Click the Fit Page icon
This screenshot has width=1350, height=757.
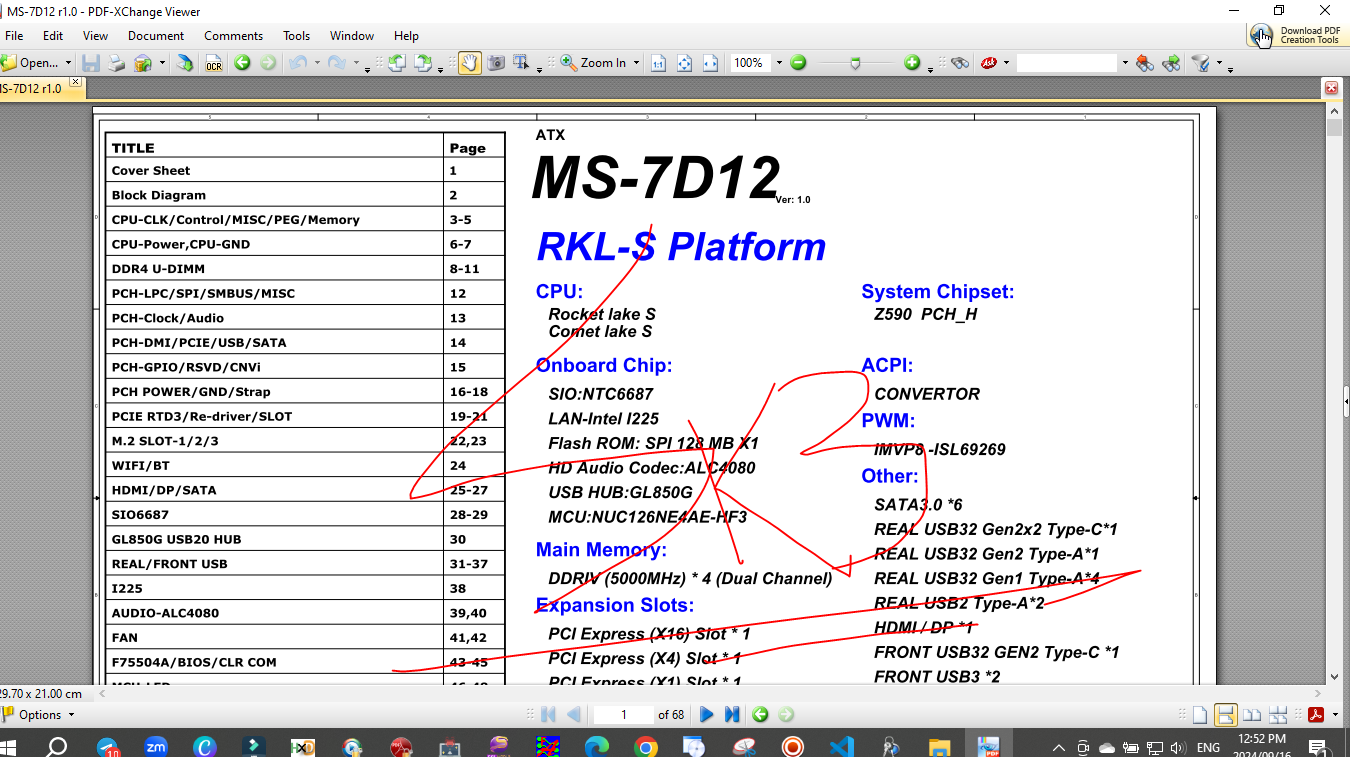click(x=684, y=63)
